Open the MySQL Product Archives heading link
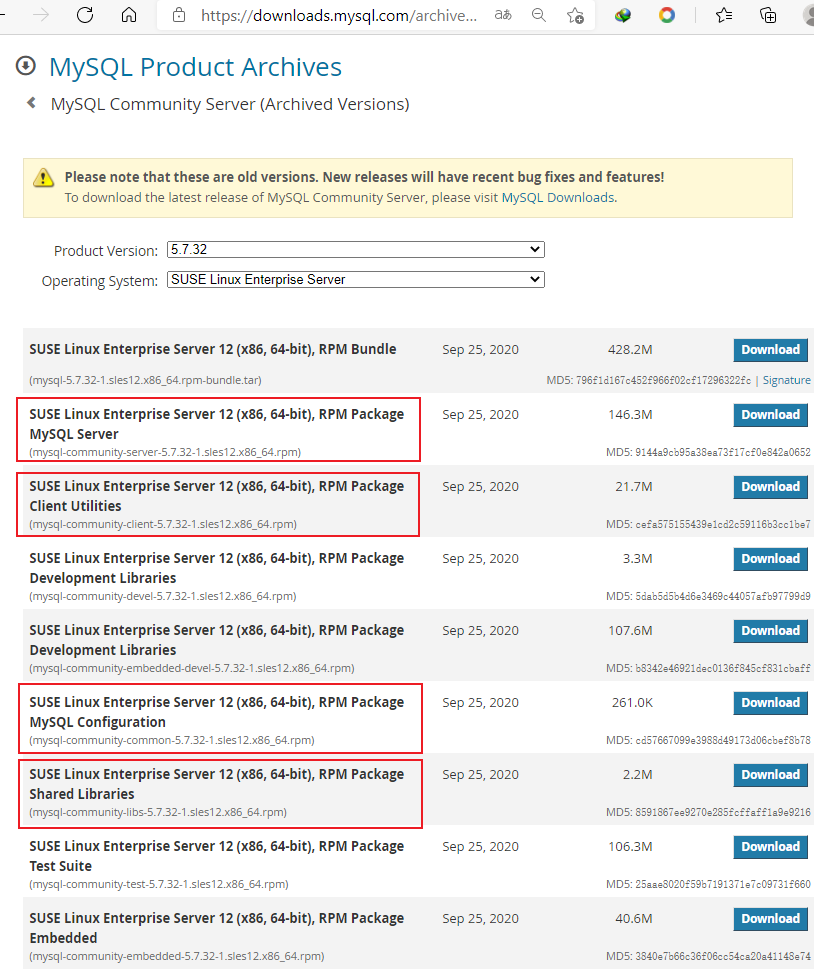814x974 pixels. point(195,67)
